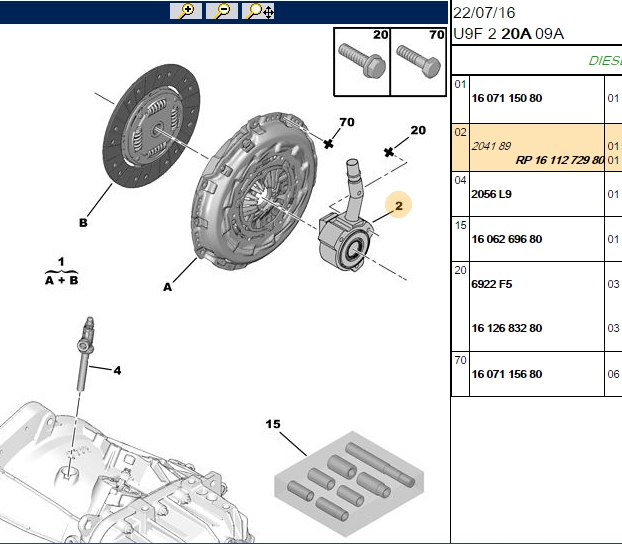This screenshot has width=622, height=544.
Task: Click reference 15 in parts table
Action: 460,225
